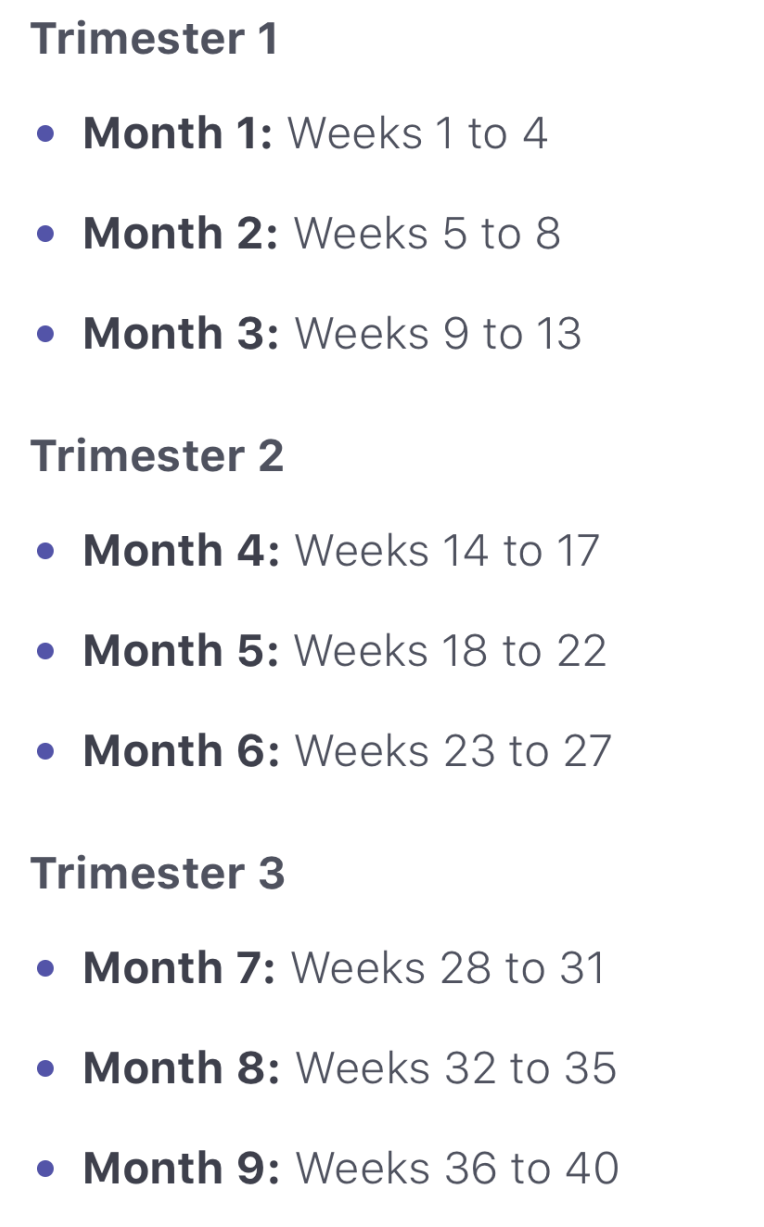Click the bullet point beside Month 5
This screenshot has width=764, height=1227.
(45, 651)
